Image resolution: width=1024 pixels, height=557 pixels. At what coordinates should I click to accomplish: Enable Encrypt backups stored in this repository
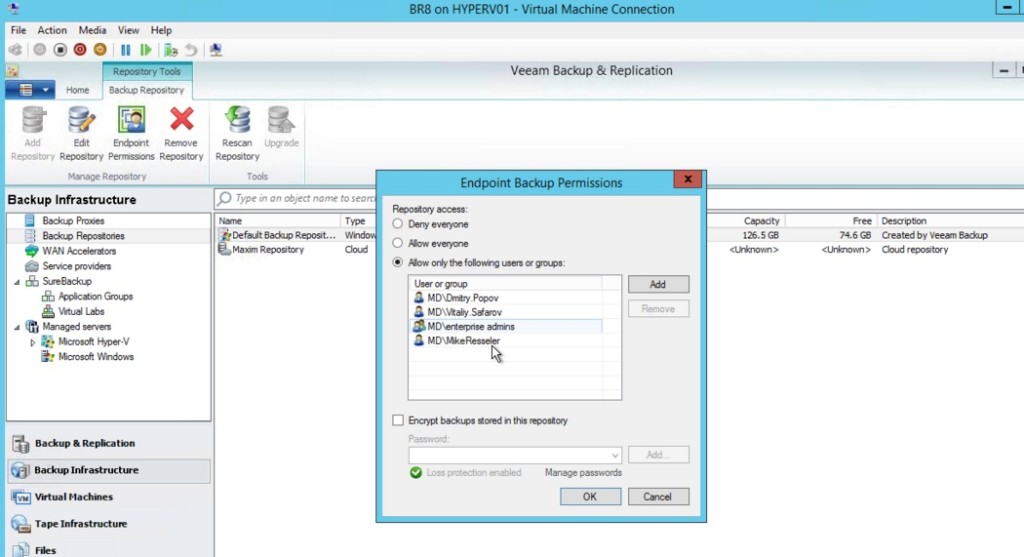tap(398, 421)
